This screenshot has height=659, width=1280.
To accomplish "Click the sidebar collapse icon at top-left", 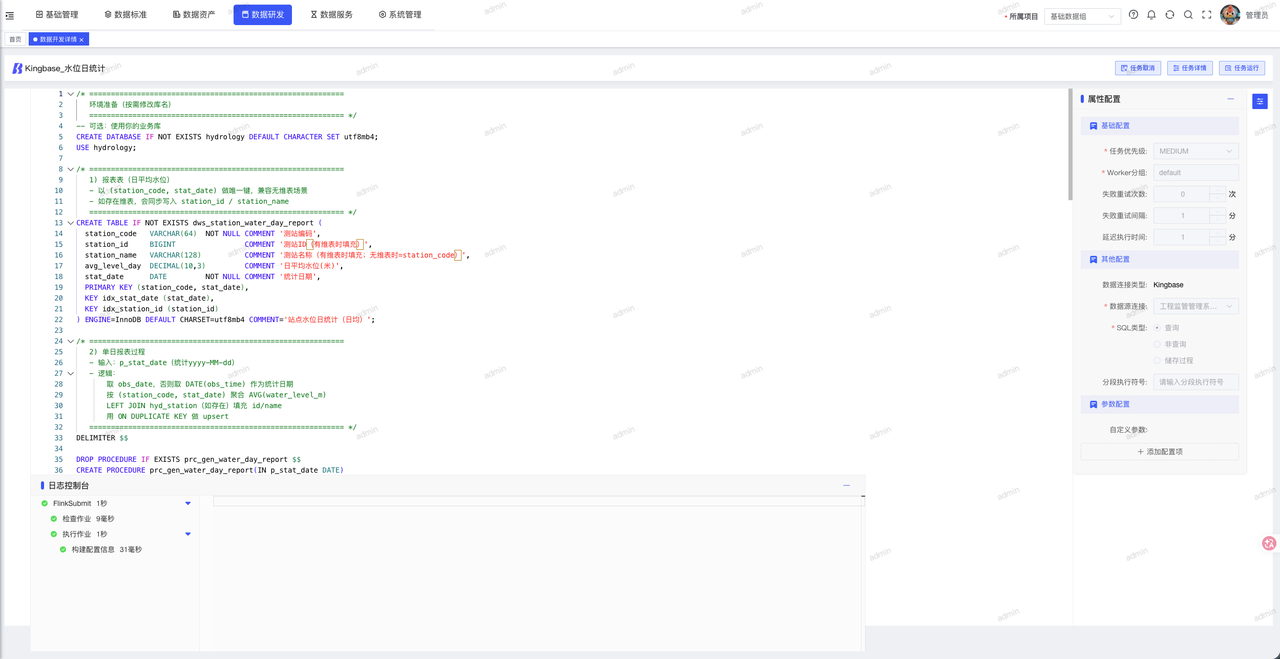I will click(x=10, y=15).
